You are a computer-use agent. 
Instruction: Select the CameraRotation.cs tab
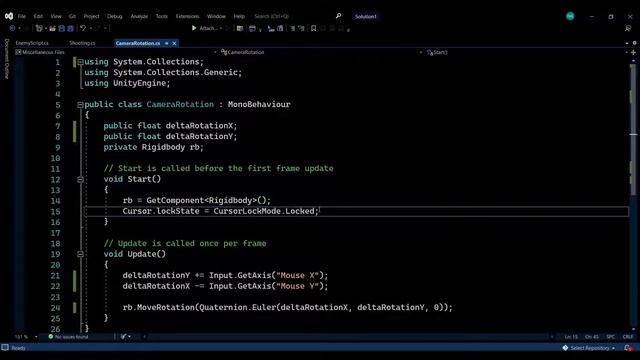click(138, 43)
